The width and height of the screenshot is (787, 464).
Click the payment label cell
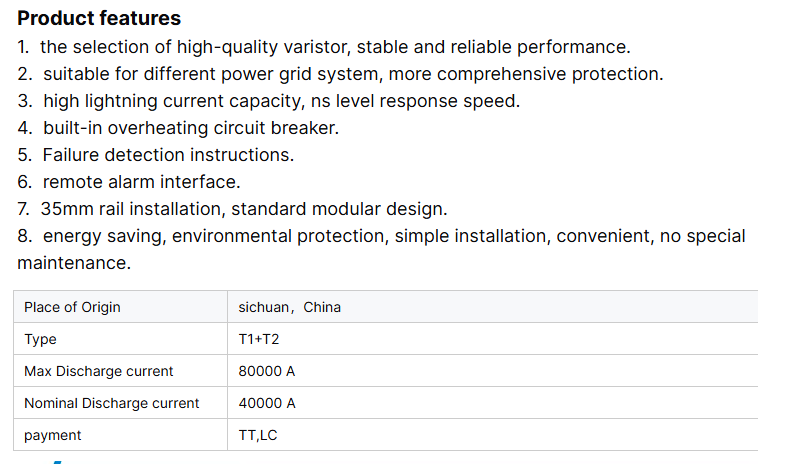53,435
